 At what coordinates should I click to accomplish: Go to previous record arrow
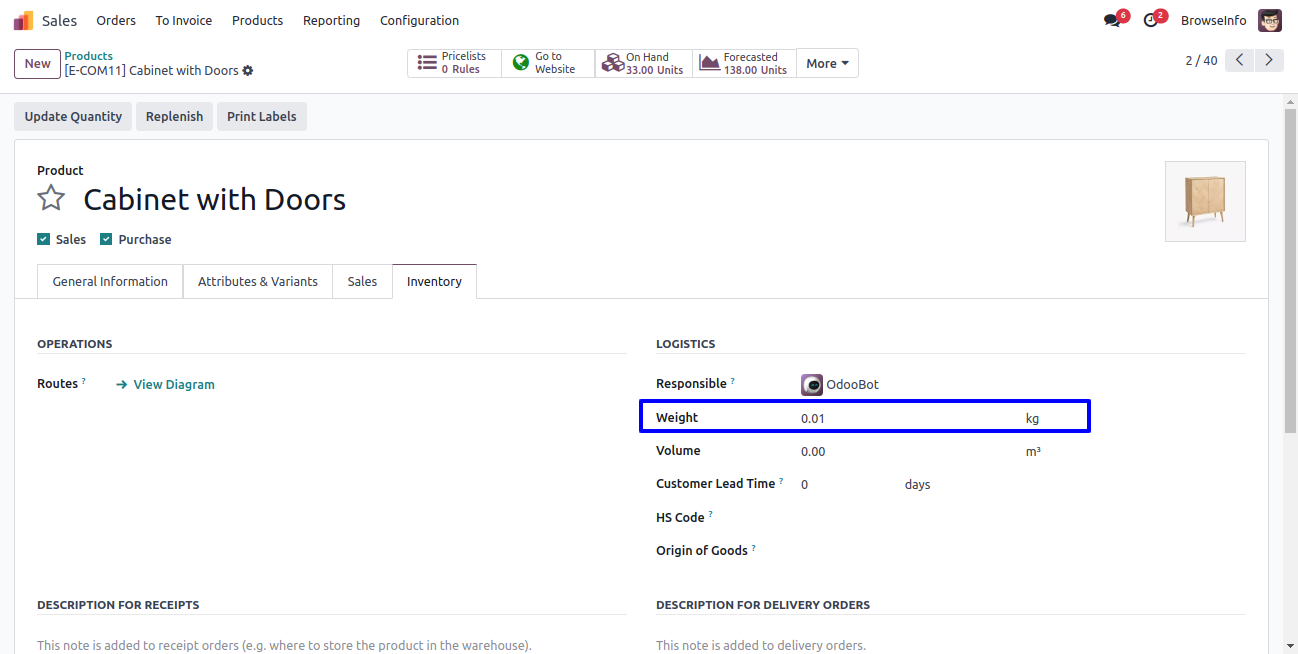[x=1240, y=60]
